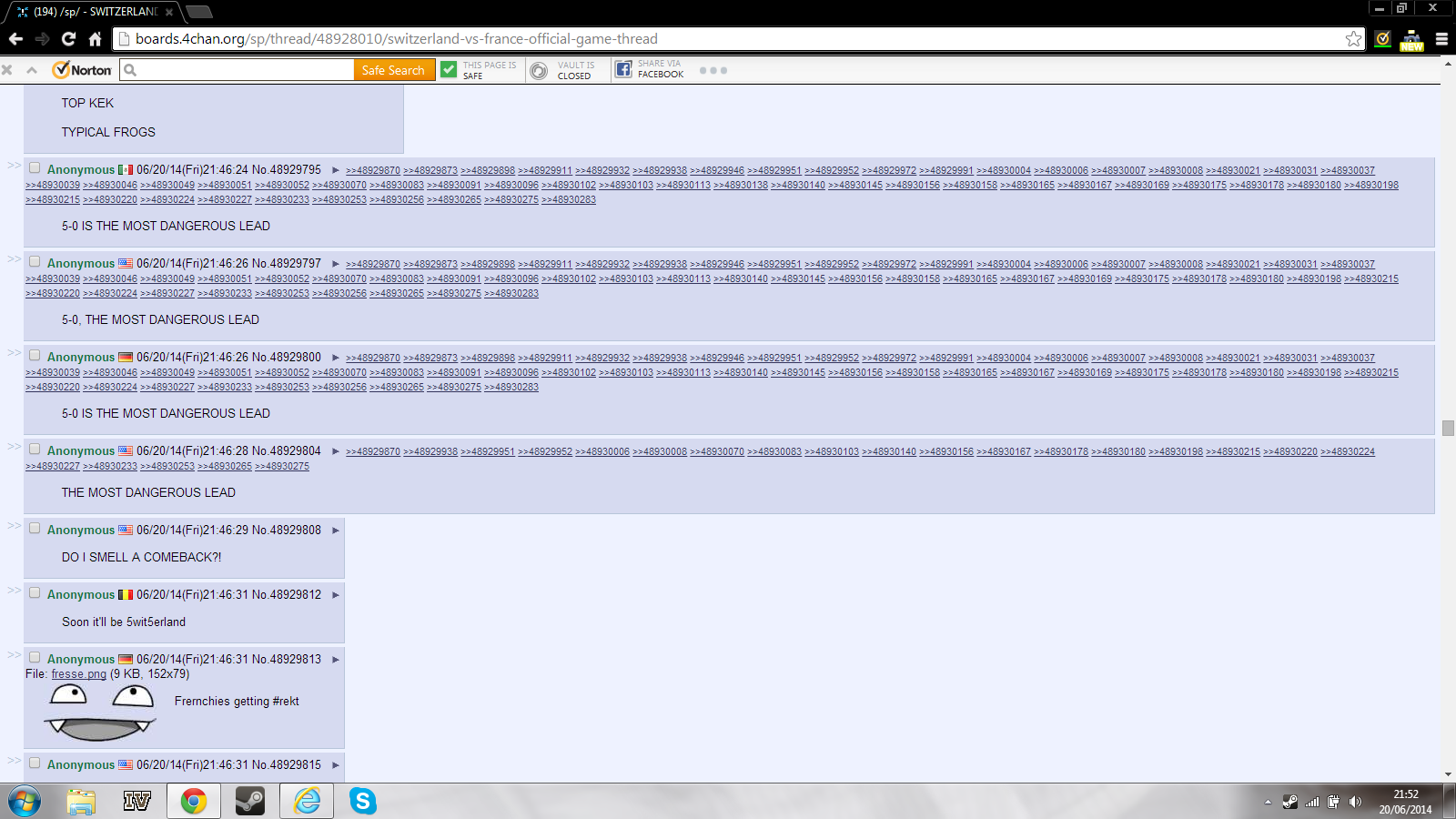Open Skype from the taskbar
1456x819 pixels.
click(x=362, y=802)
